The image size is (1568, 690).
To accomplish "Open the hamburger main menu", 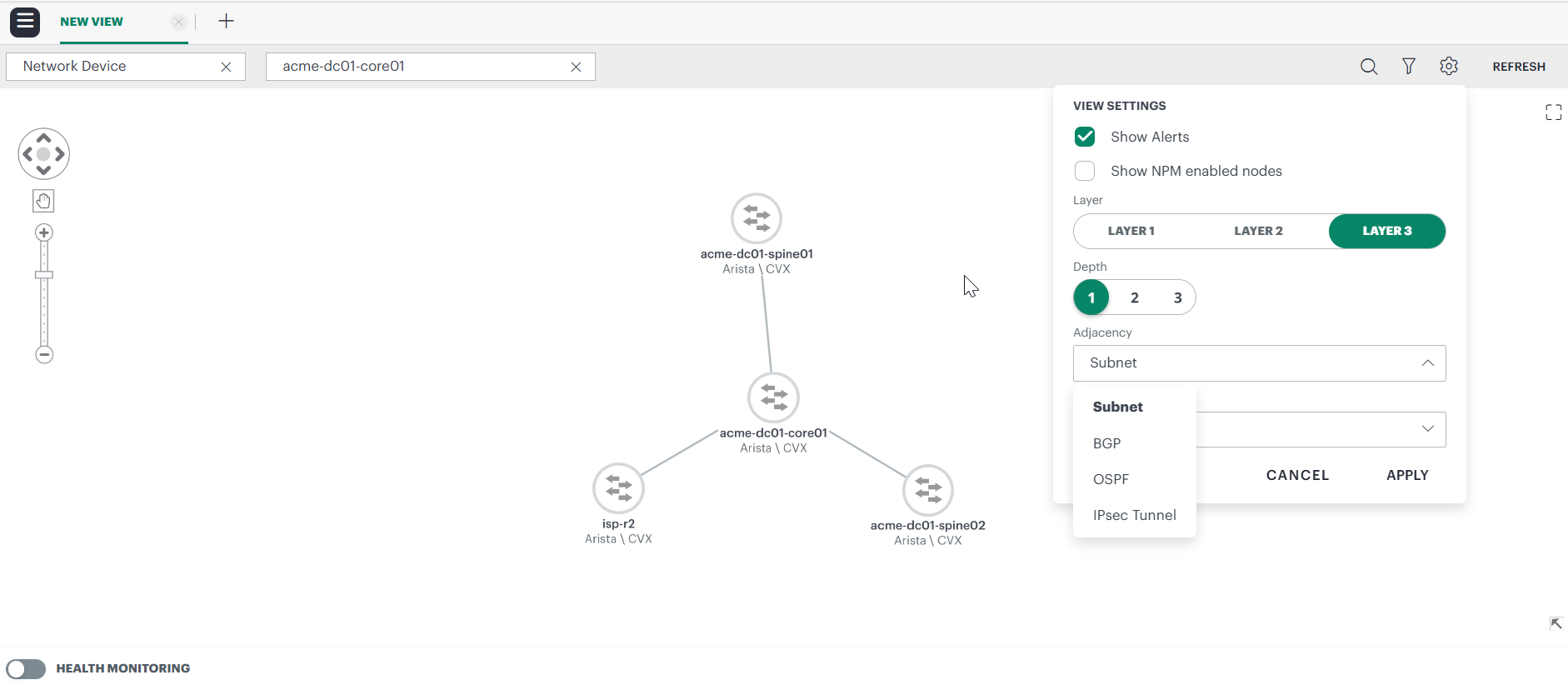I will [25, 22].
